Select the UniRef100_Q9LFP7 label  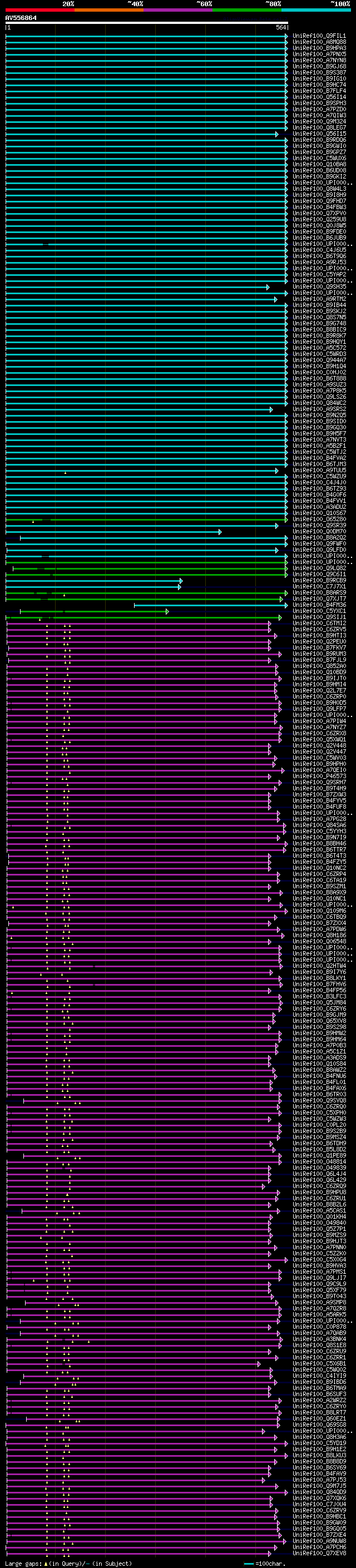pyautogui.click(x=319, y=709)
